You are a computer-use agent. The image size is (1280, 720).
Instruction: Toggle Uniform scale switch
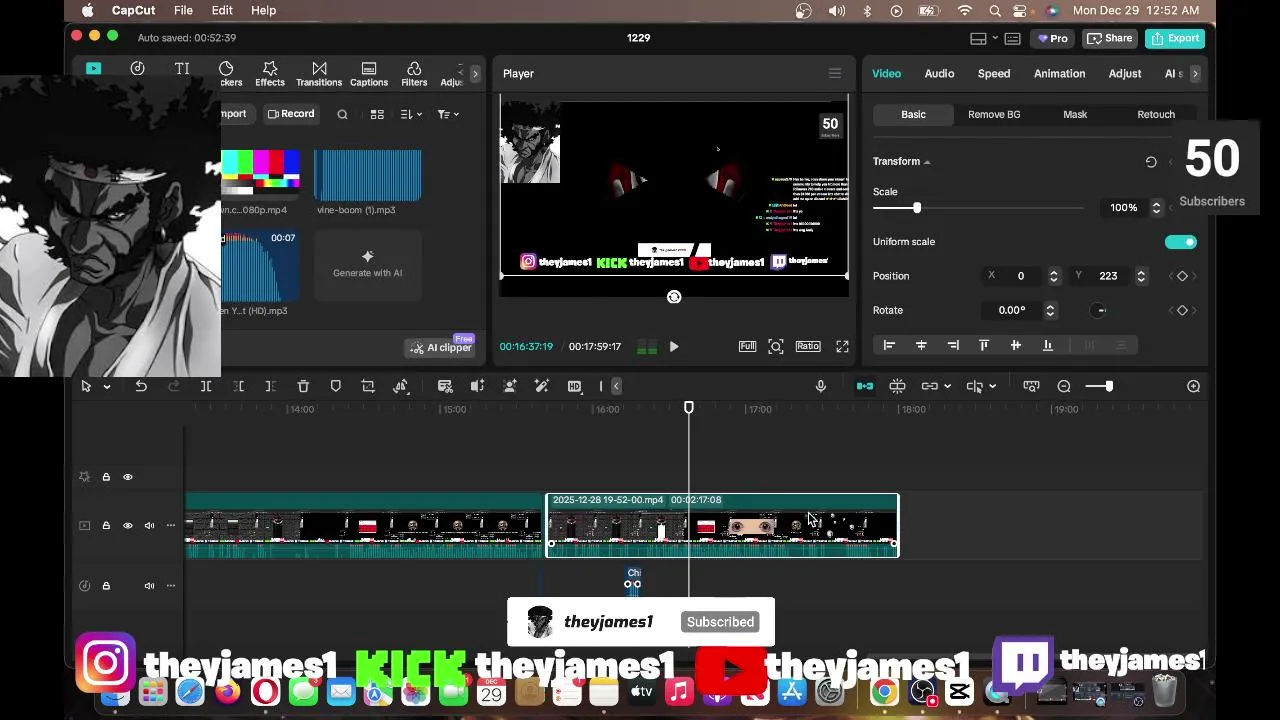pyautogui.click(x=1180, y=242)
